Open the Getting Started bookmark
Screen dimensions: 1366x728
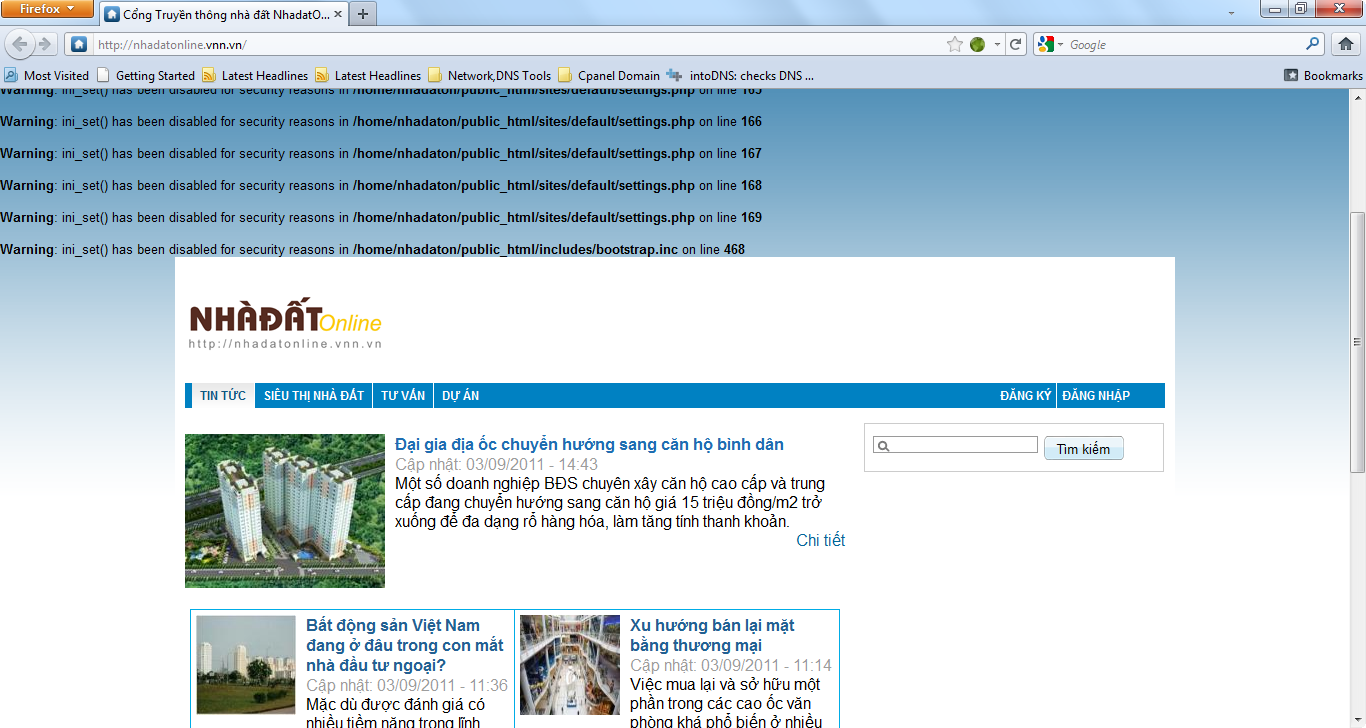tap(146, 75)
